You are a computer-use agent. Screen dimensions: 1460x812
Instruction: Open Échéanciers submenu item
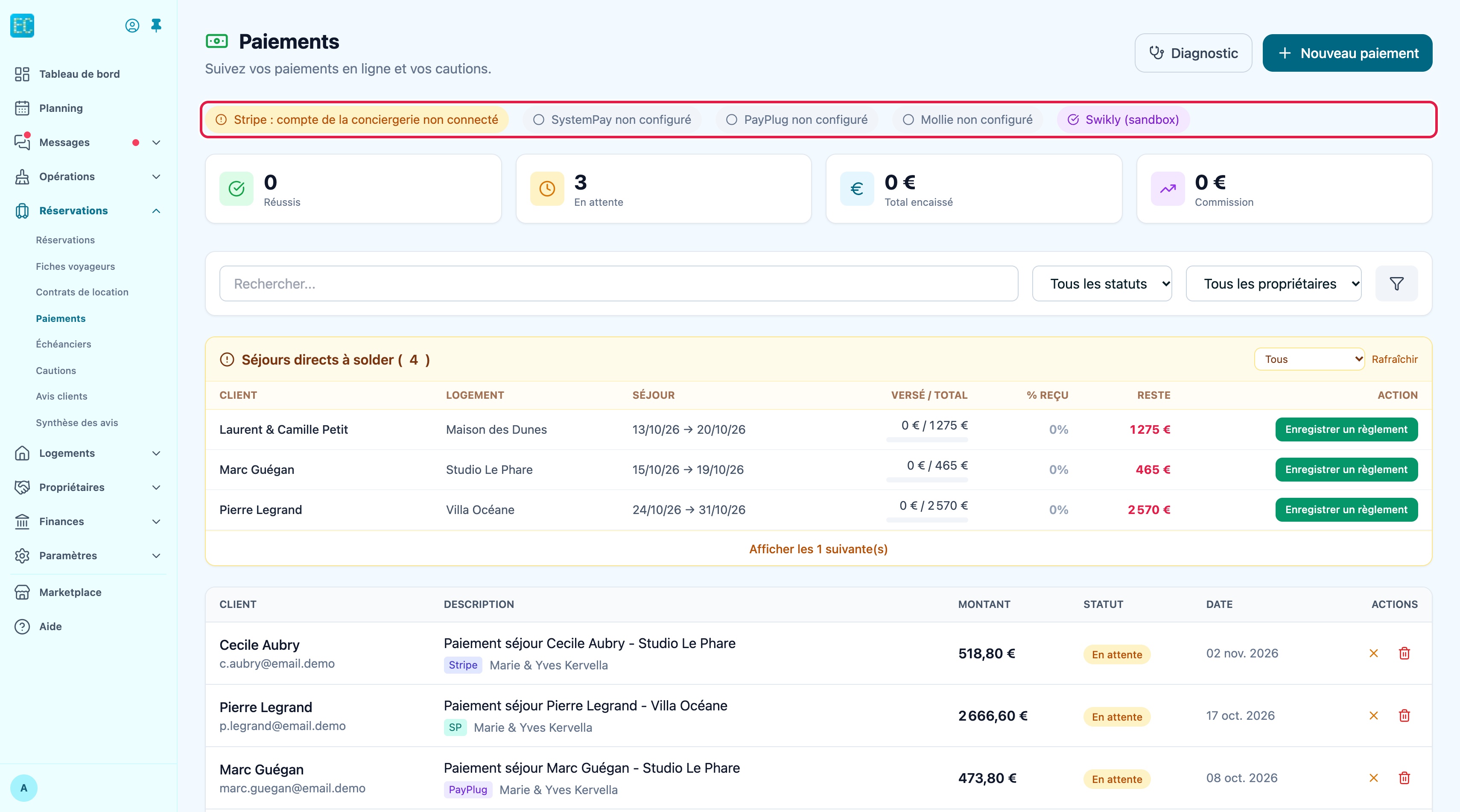coord(64,344)
